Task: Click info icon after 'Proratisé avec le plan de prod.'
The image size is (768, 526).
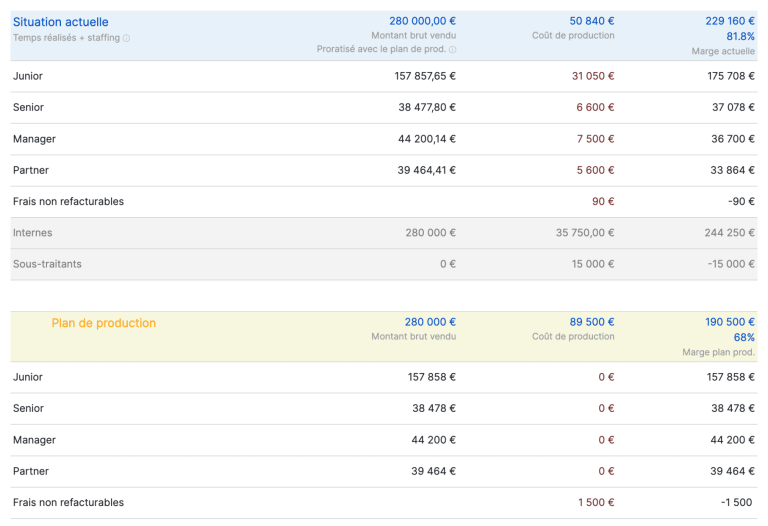Action: (x=452, y=49)
